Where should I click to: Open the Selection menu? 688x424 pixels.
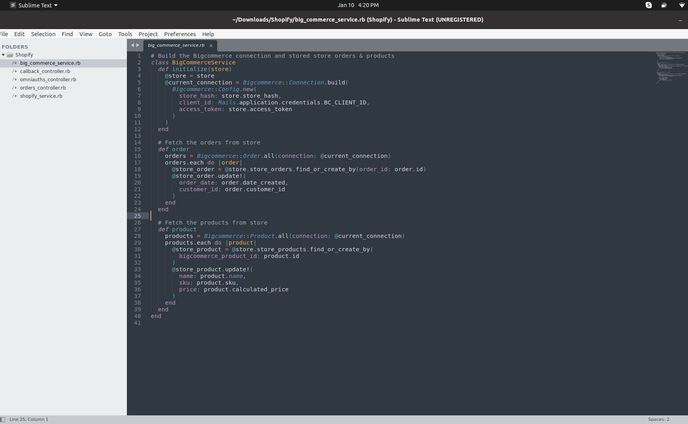(x=43, y=34)
